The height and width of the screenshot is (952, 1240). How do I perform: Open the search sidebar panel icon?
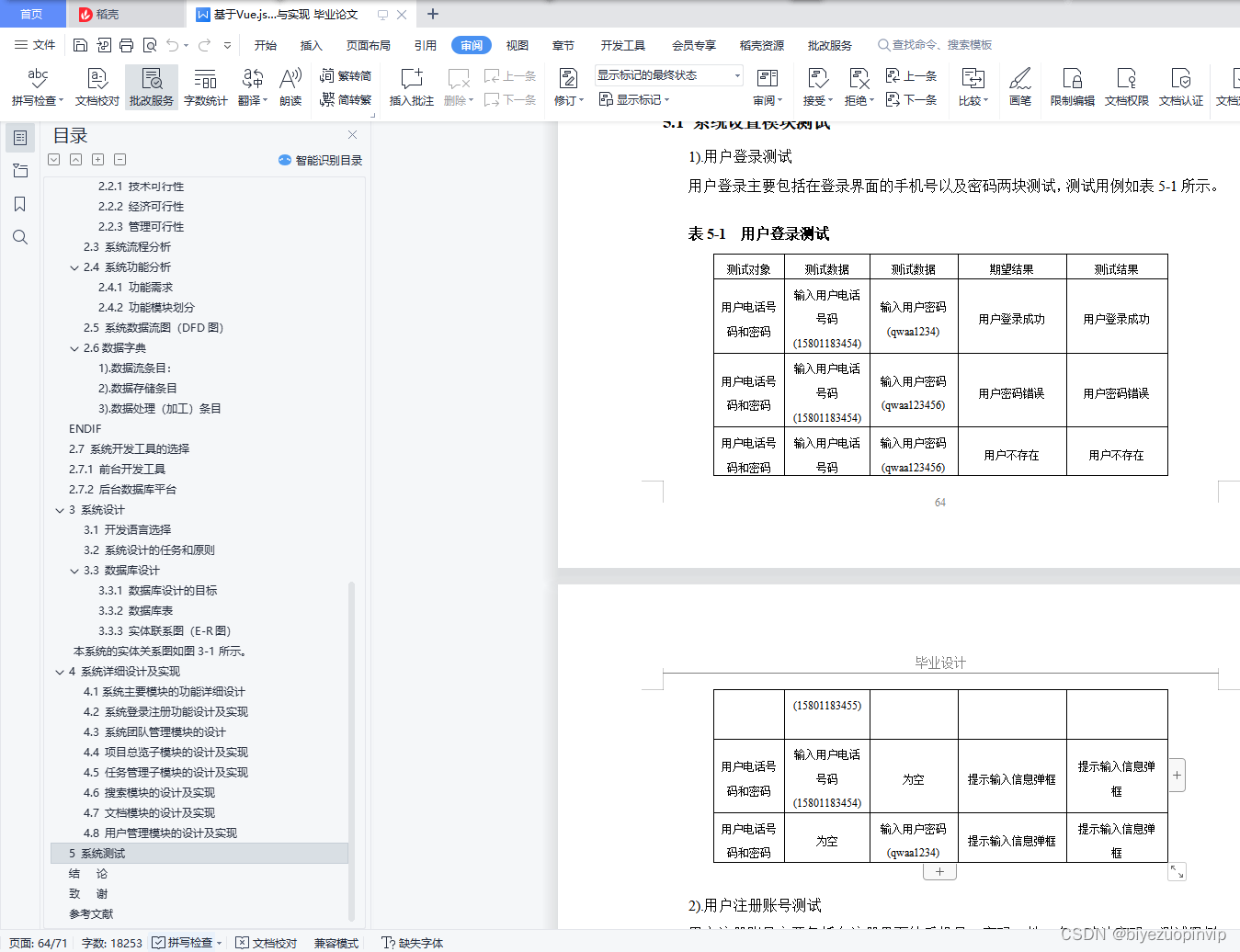click(x=20, y=237)
